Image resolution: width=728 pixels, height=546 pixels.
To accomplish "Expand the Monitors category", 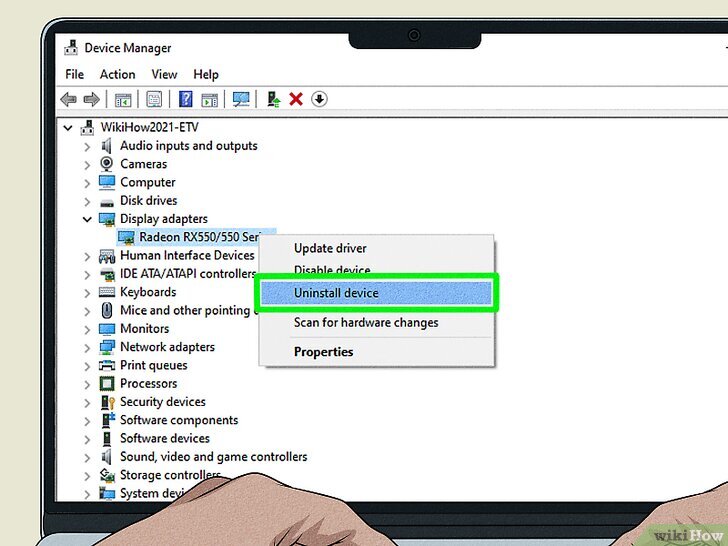I will (87, 330).
